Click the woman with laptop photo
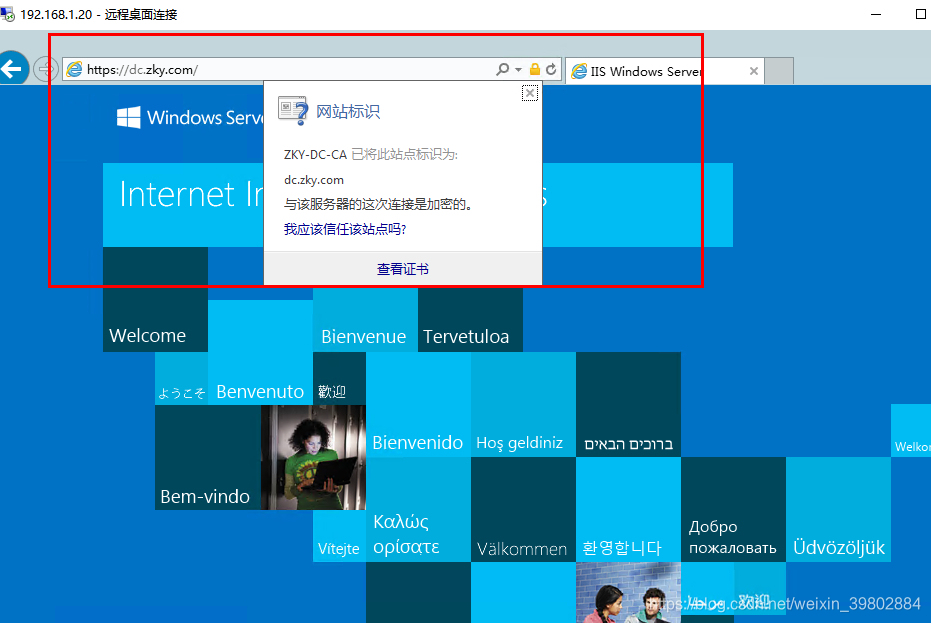 (x=314, y=457)
